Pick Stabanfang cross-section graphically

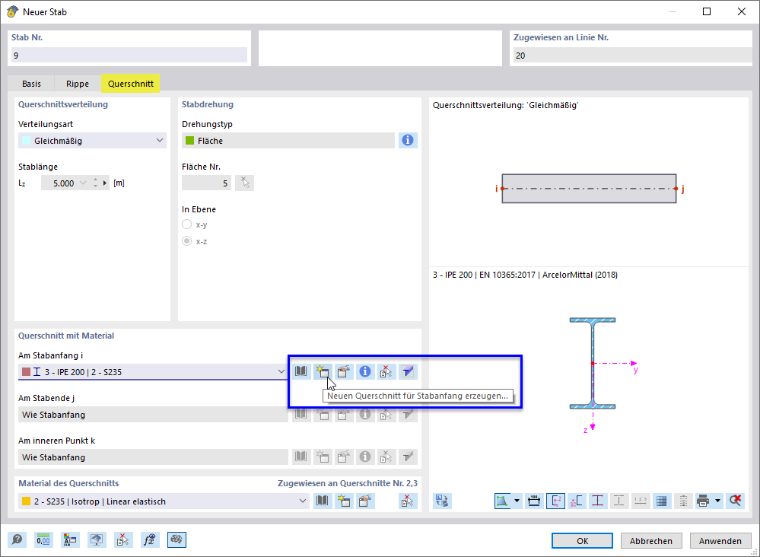386,372
